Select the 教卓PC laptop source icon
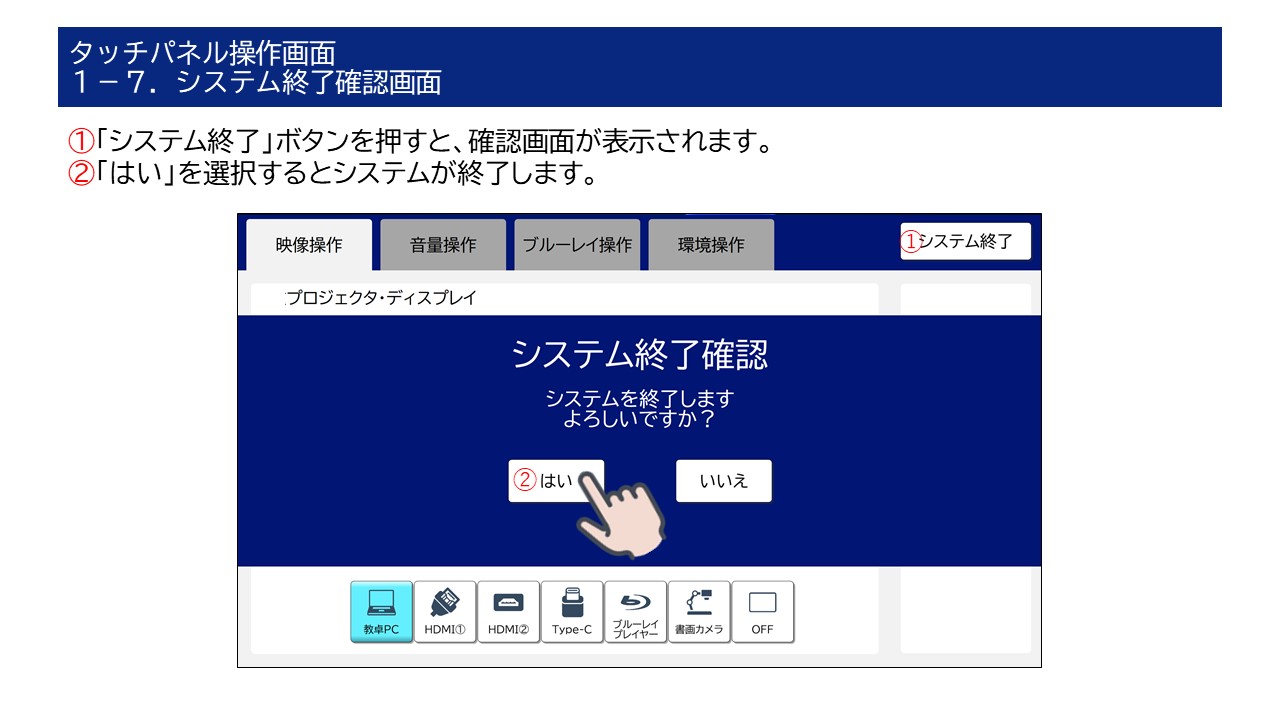Screen dimensions: 1280x720 pyautogui.click(x=381, y=612)
